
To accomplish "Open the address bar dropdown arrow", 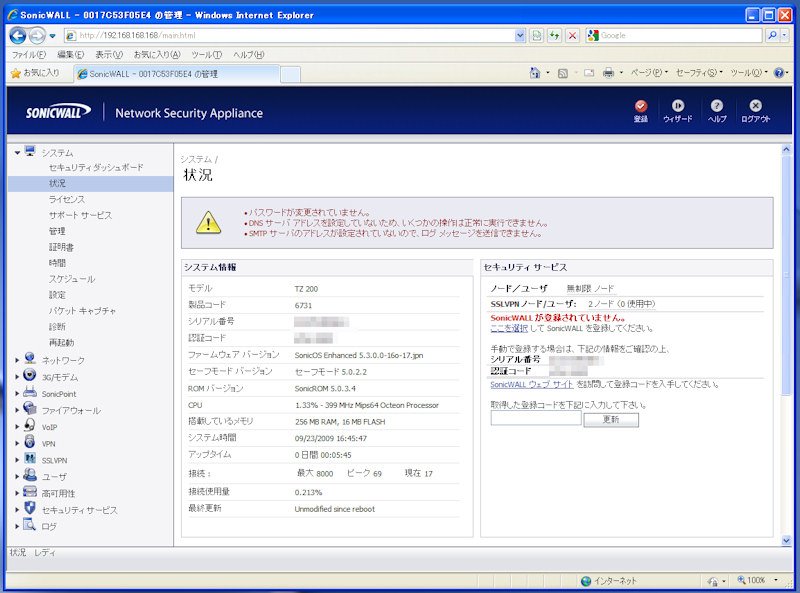I will [x=519, y=35].
